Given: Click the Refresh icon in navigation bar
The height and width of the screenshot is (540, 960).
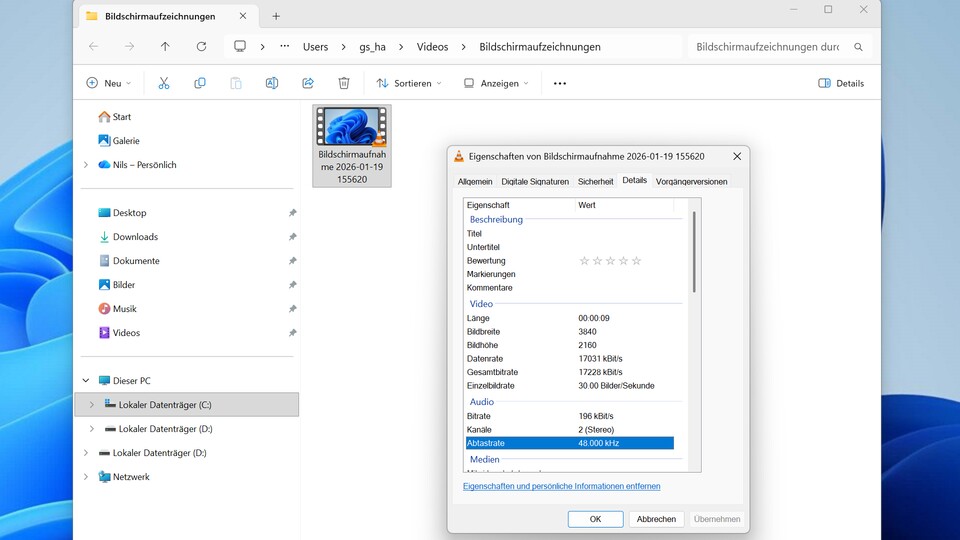Looking at the screenshot, I should pos(201,47).
